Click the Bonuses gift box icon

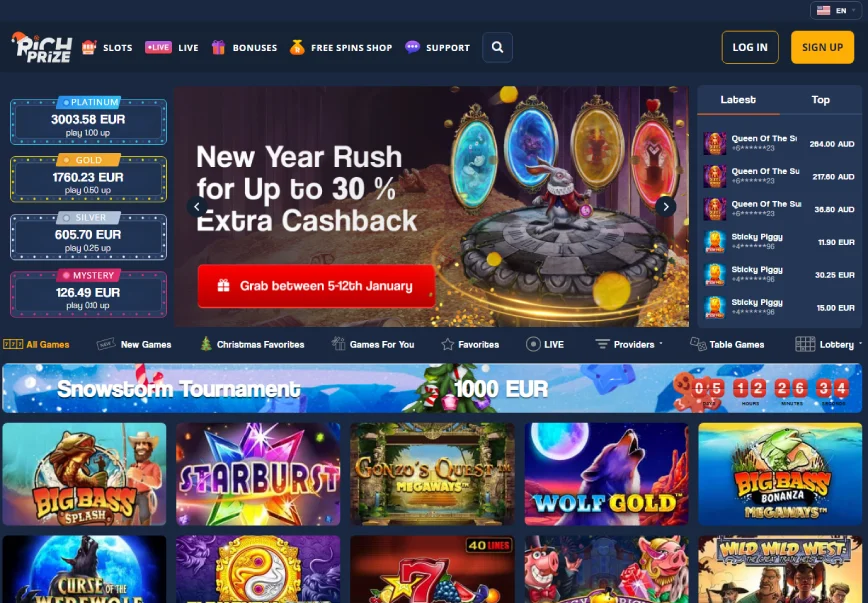pyautogui.click(x=218, y=48)
